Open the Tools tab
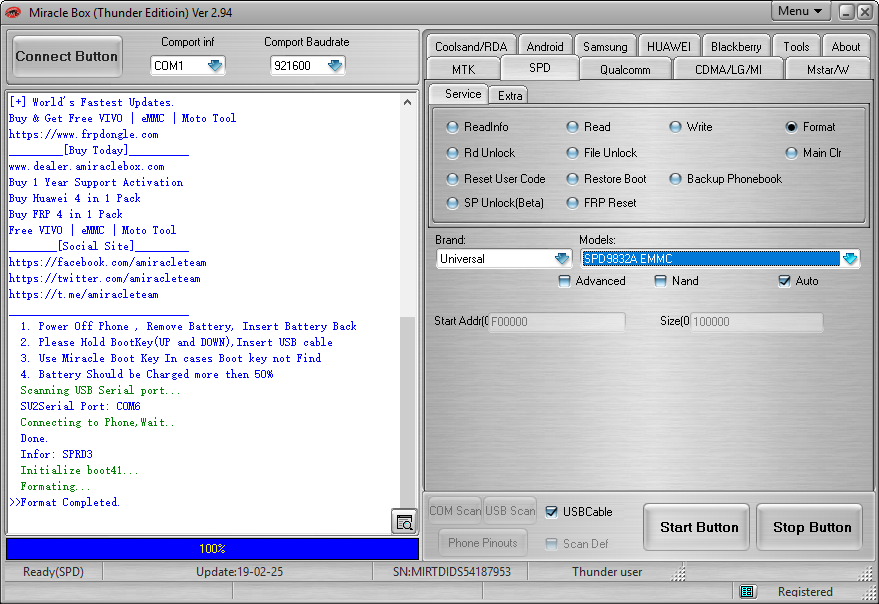Screen dimensions: 879x604 point(796,47)
